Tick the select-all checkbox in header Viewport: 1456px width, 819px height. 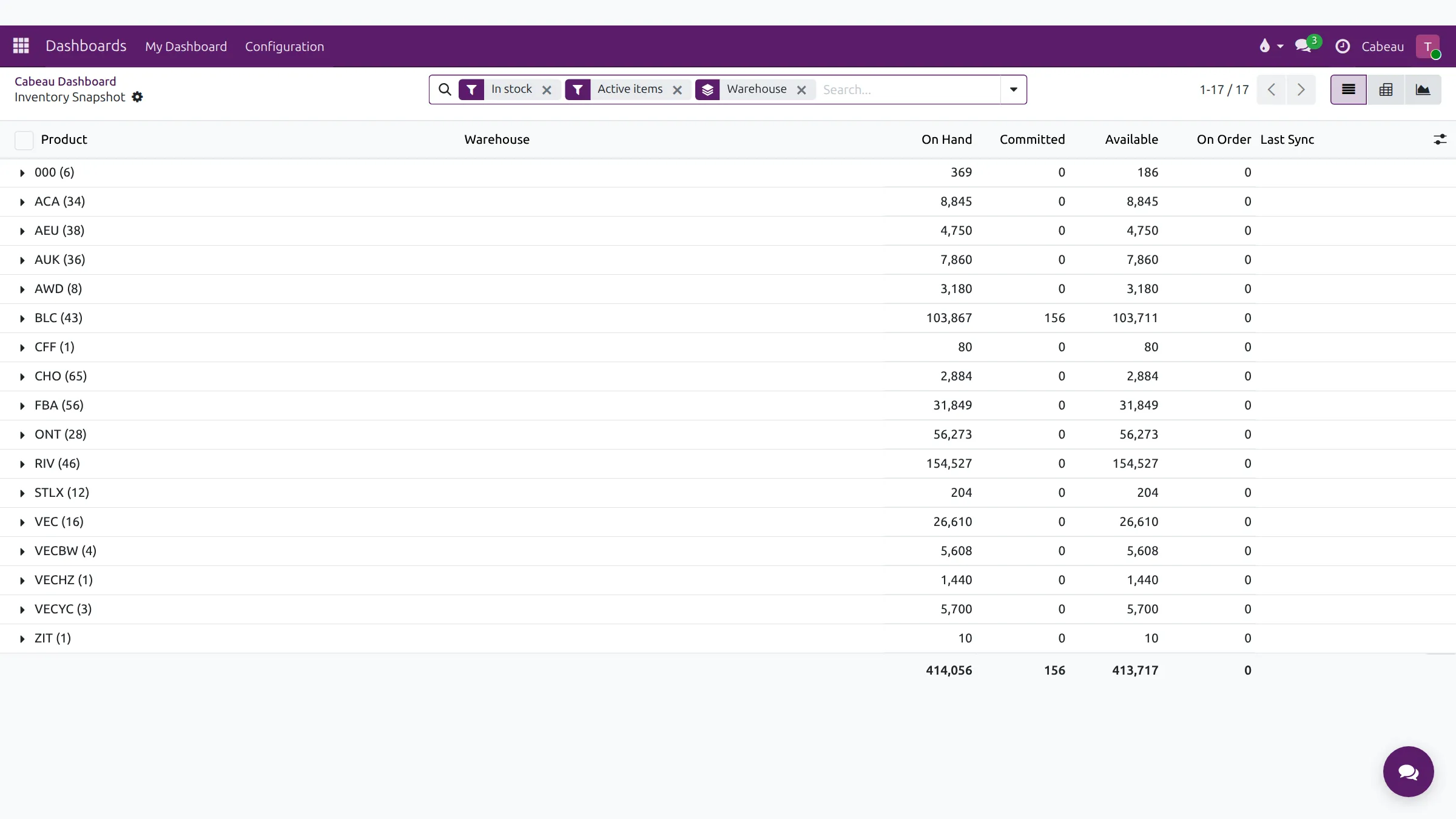(x=24, y=140)
